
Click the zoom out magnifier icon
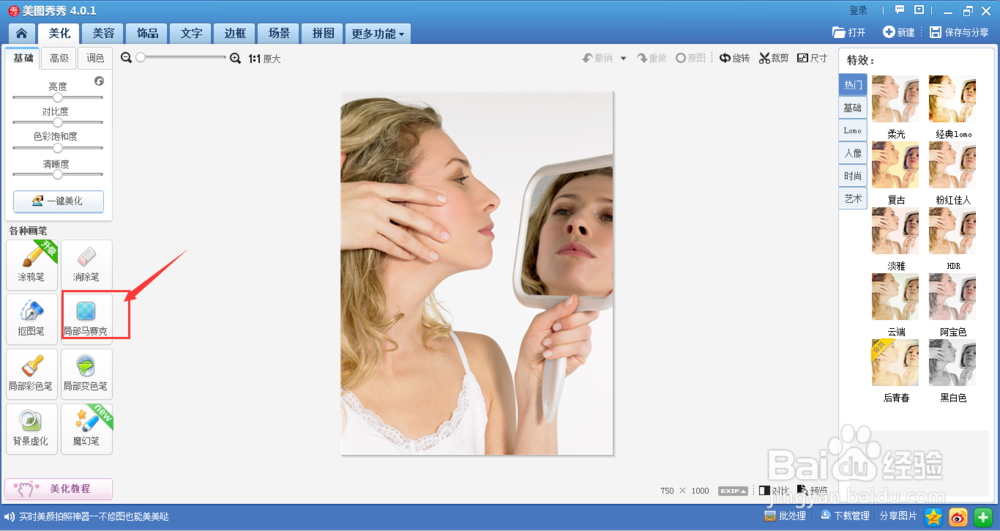(x=126, y=58)
